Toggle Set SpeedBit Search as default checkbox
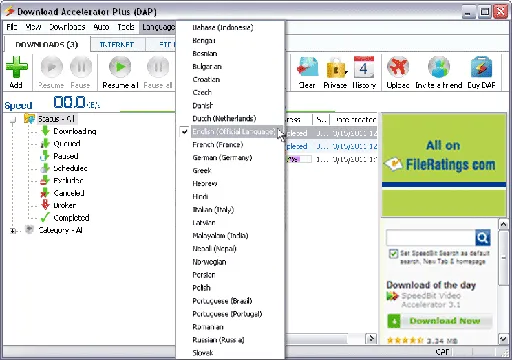 coord(393,254)
